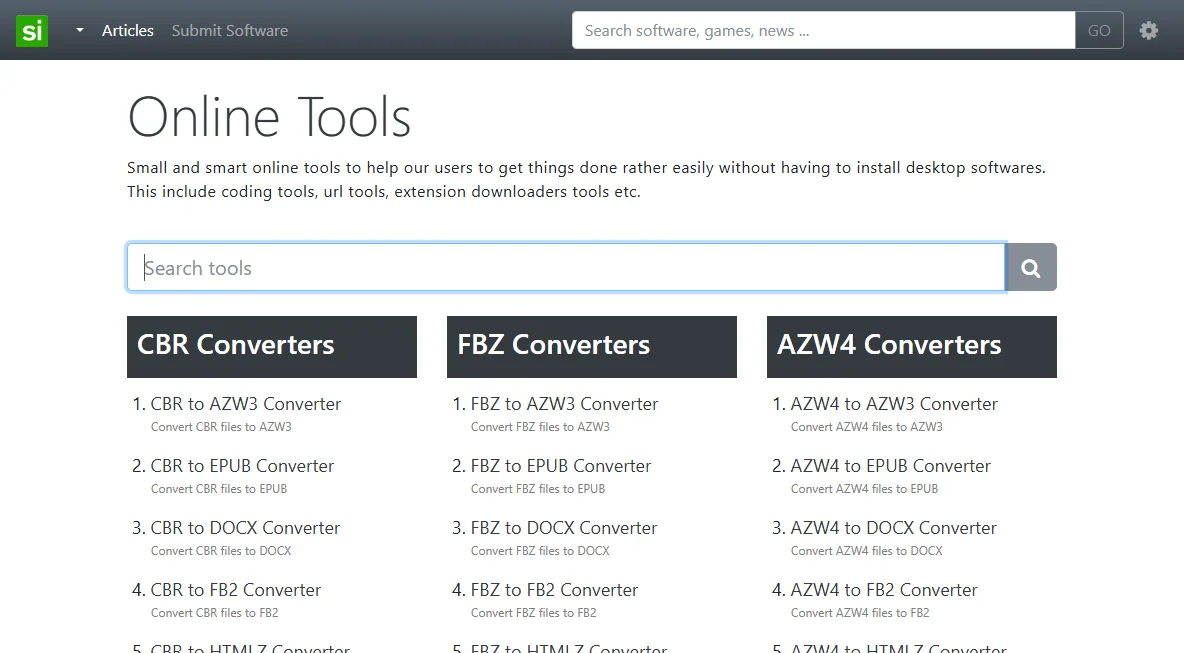Screen dimensions: 1184x653
Task: Open CBR to AZW3 Converter link
Action: (x=245, y=404)
